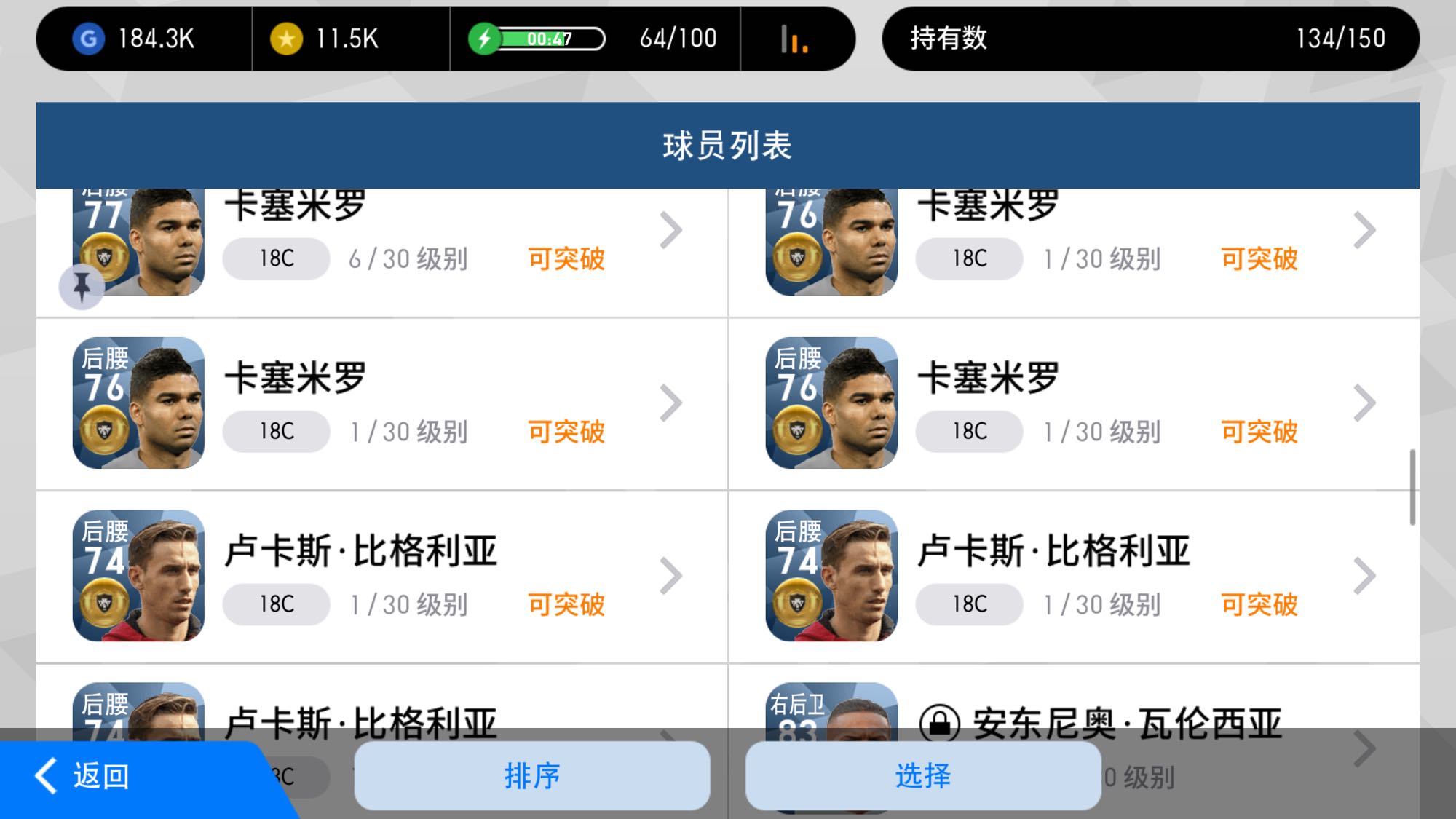1456x819 pixels.
Task: Click the list scrollbar on the right edge
Action: [x=1412, y=487]
